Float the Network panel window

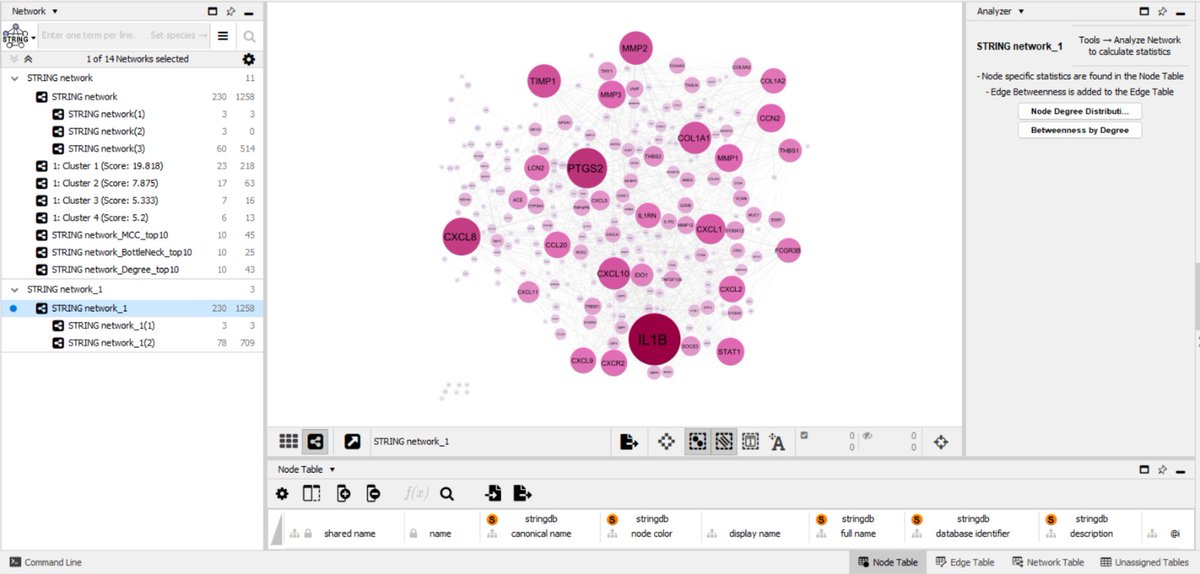[212, 11]
